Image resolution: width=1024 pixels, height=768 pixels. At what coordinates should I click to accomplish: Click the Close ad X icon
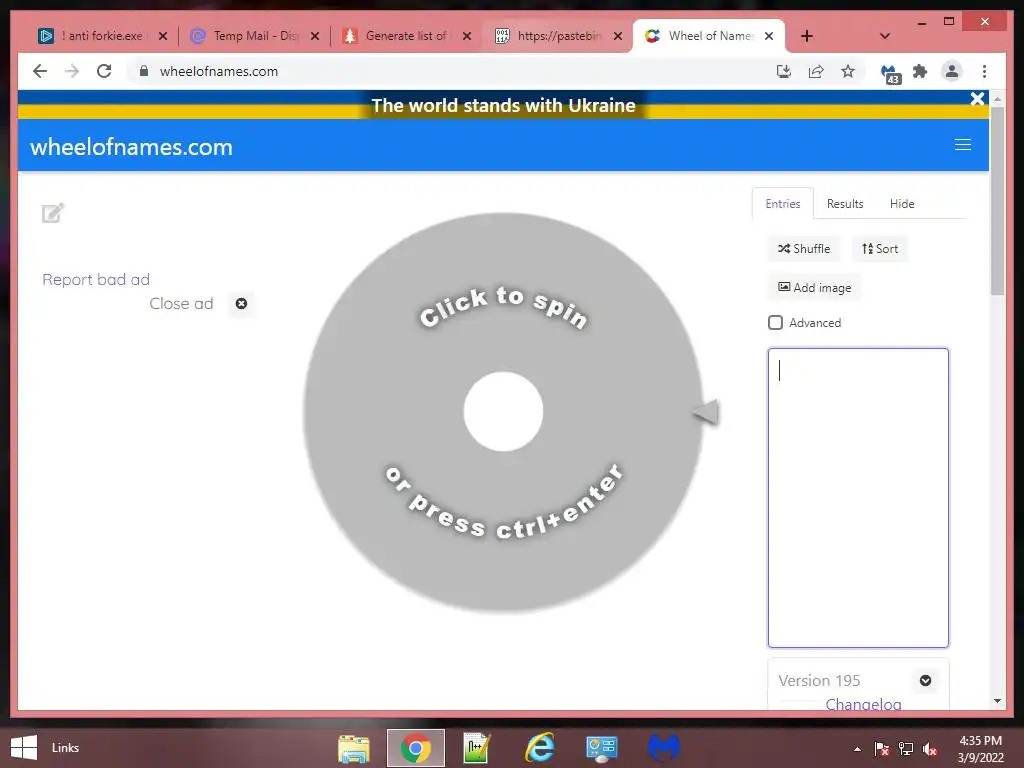point(241,304)
